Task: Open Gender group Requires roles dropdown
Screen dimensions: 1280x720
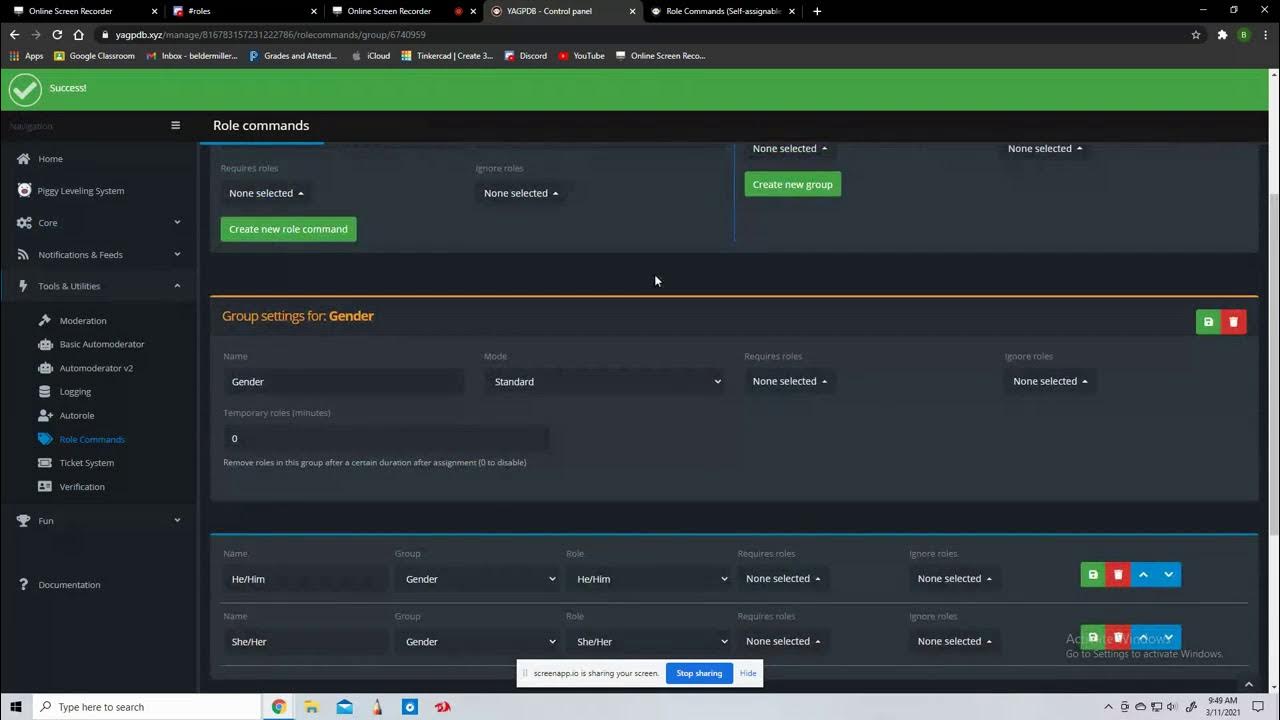Action: click(x=790, y=381)
